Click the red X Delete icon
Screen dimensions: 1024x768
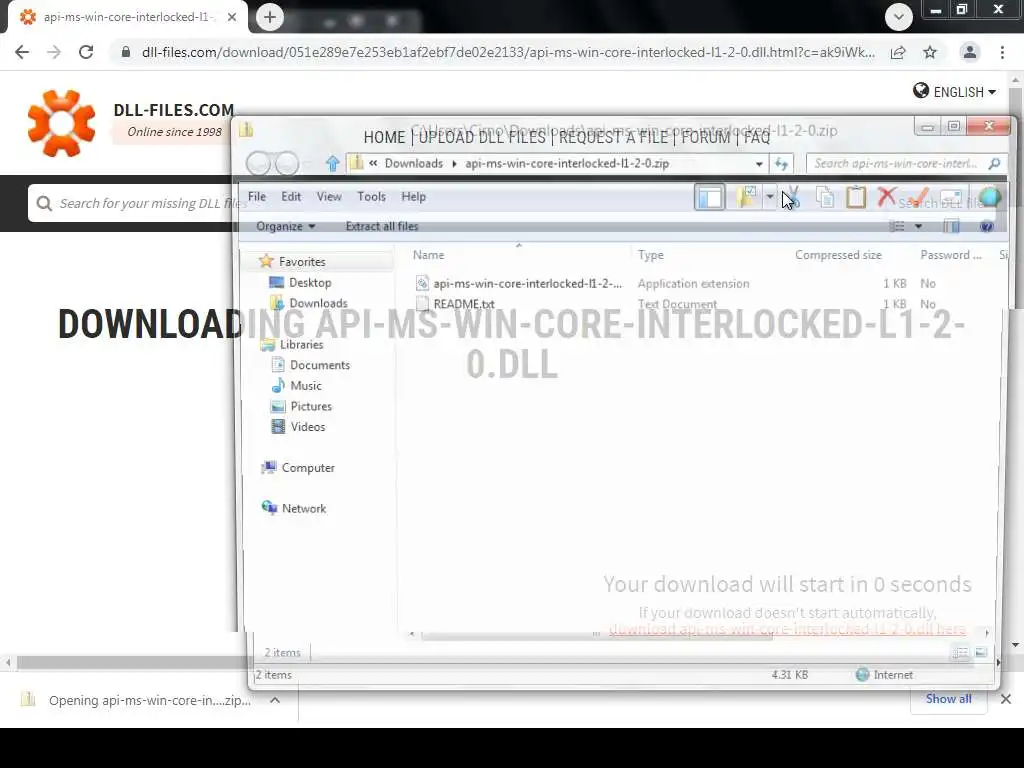(x=886, y=197)
